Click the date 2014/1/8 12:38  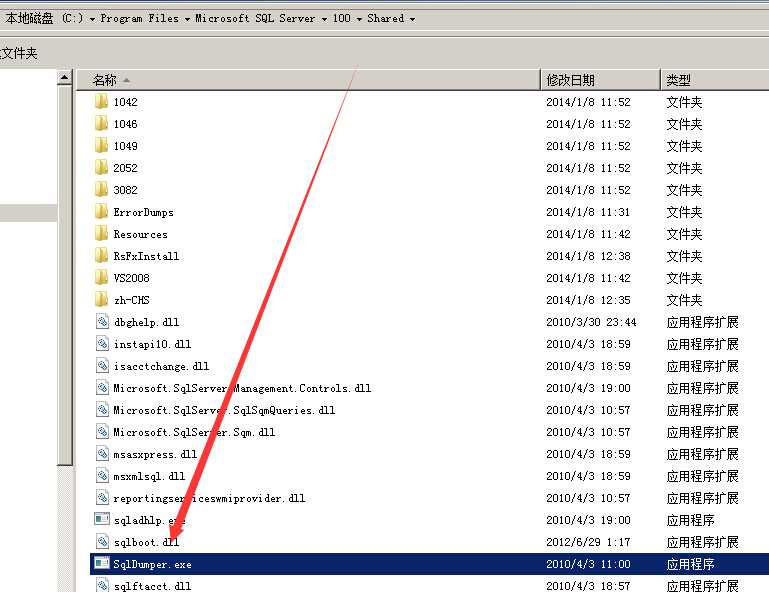588,256
